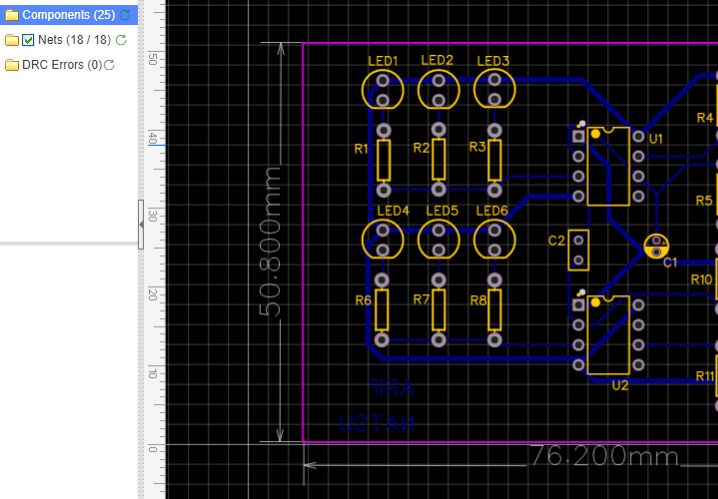Click the refresh icon next to Nets
Screen dimensions: 718x499
point(121,40)
